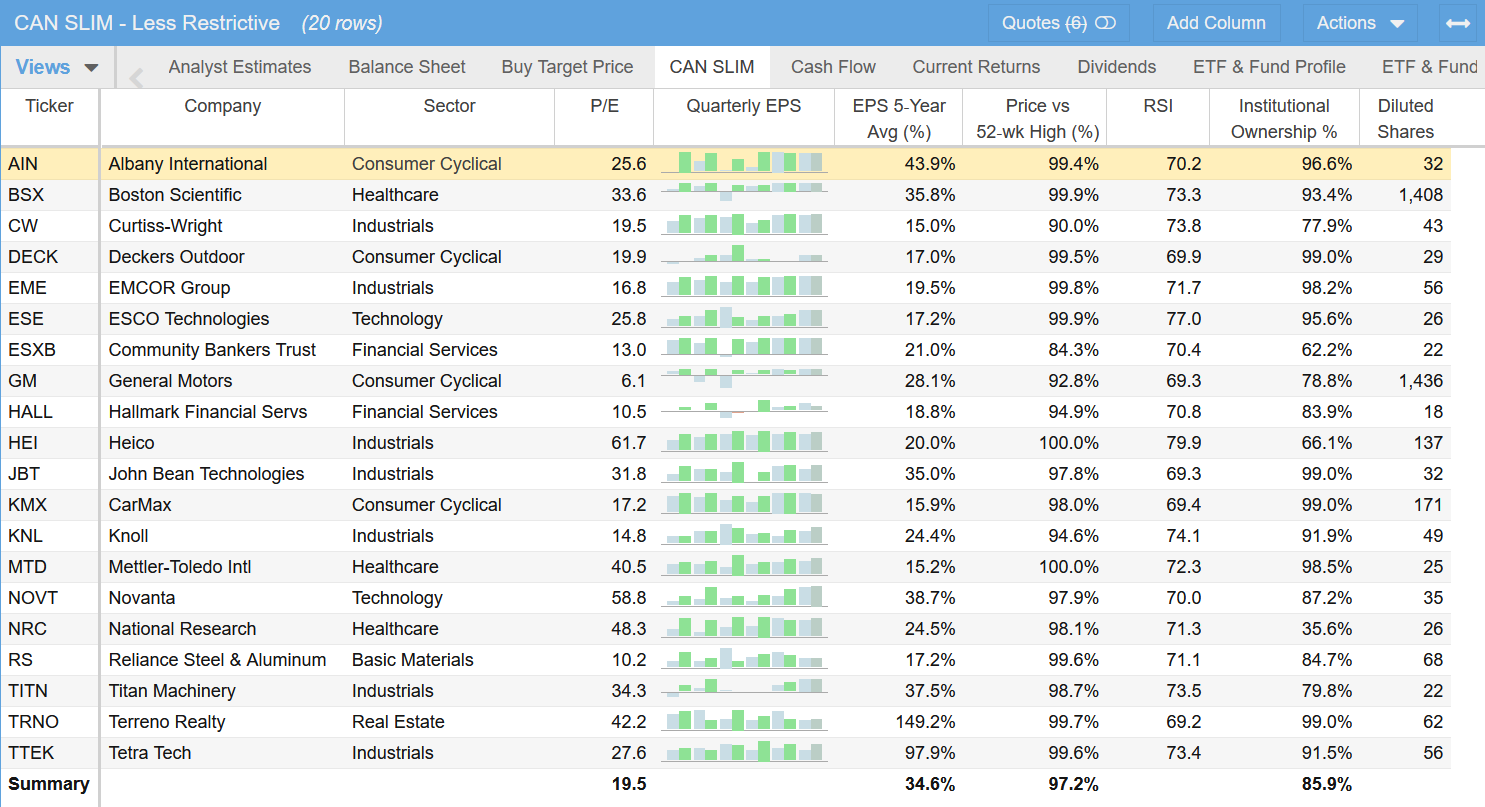The width and height of the screenshot is (1485, 807).
Task: Switch to the Analyst Estimates tab
Action: click(240, 67)
